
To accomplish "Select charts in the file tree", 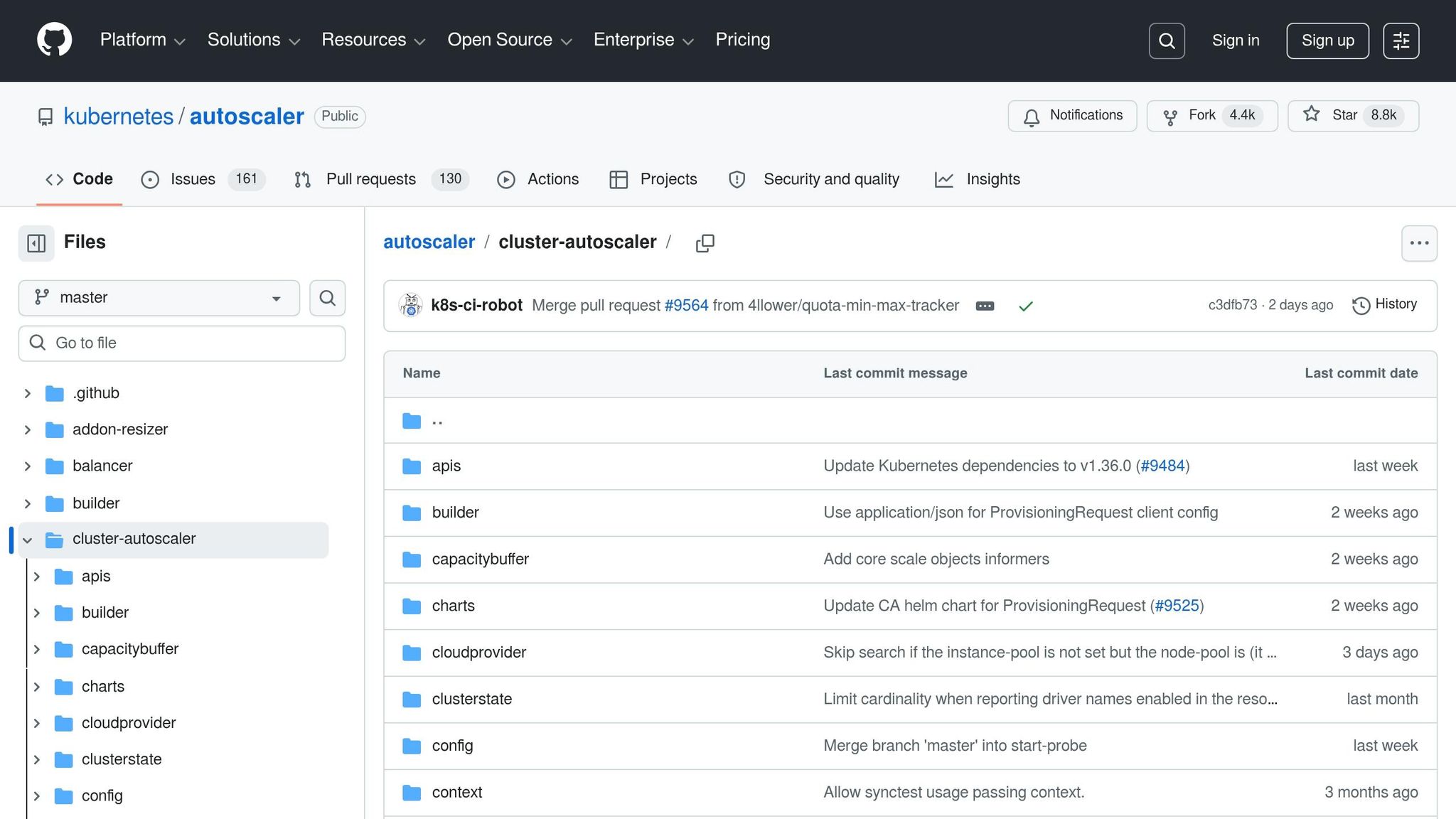I will pyautogui.click(x=103, y=687).
